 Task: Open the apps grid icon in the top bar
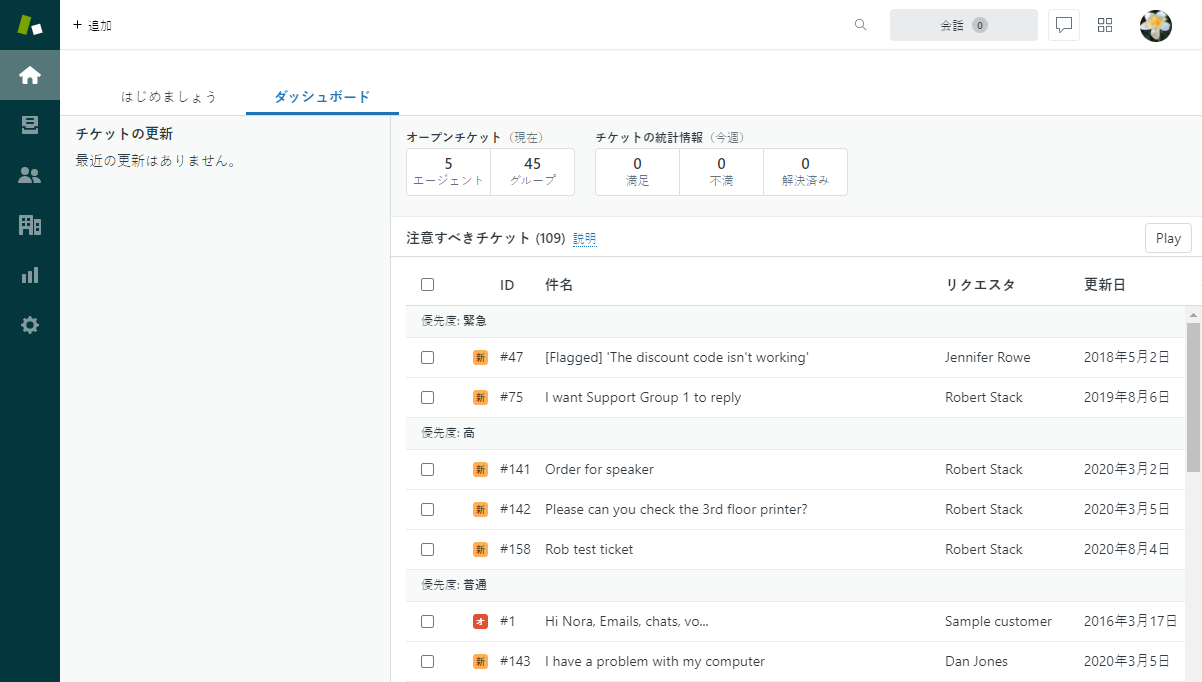(1105, 25)
